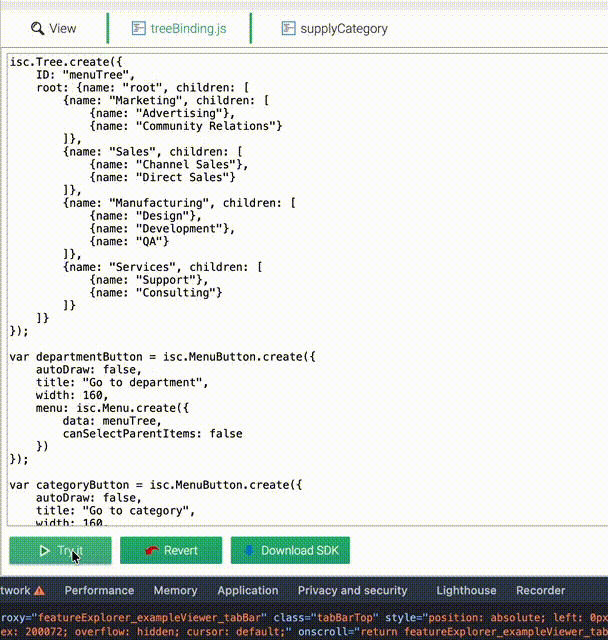Viewport: 608px width, 640px height.
Task: Open the Performance DevTools panel
Action: click(99, 590)
